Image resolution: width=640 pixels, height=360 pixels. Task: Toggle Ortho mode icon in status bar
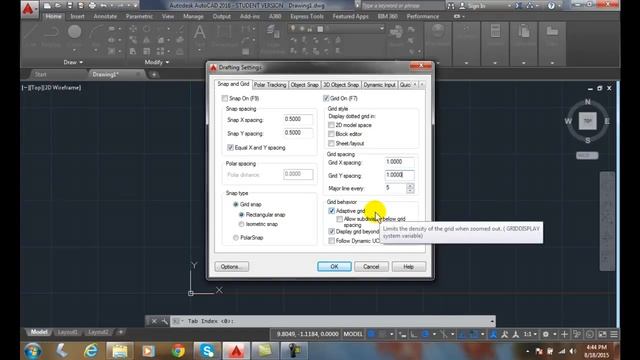click(x=413, y=334)
